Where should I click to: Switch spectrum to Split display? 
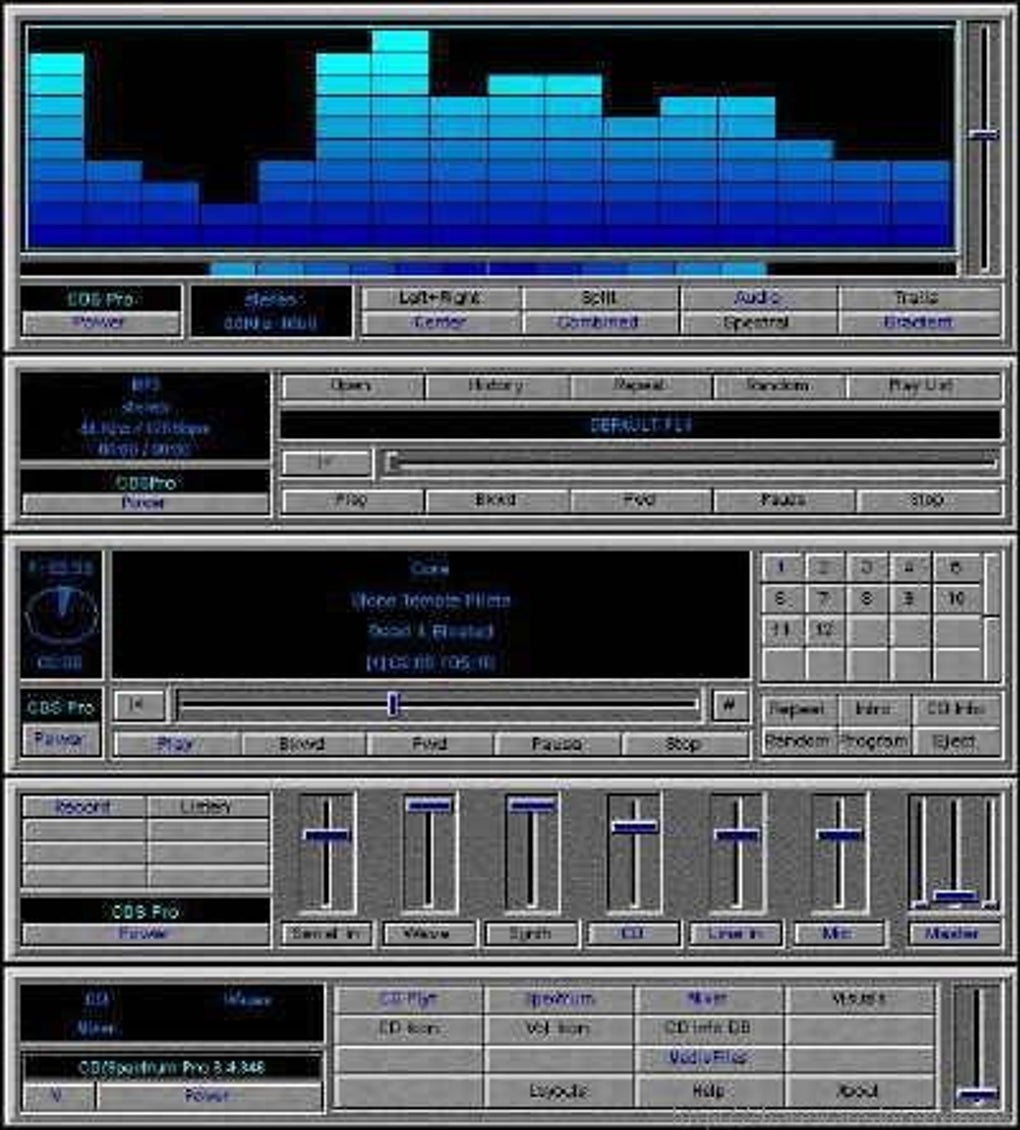600,298
